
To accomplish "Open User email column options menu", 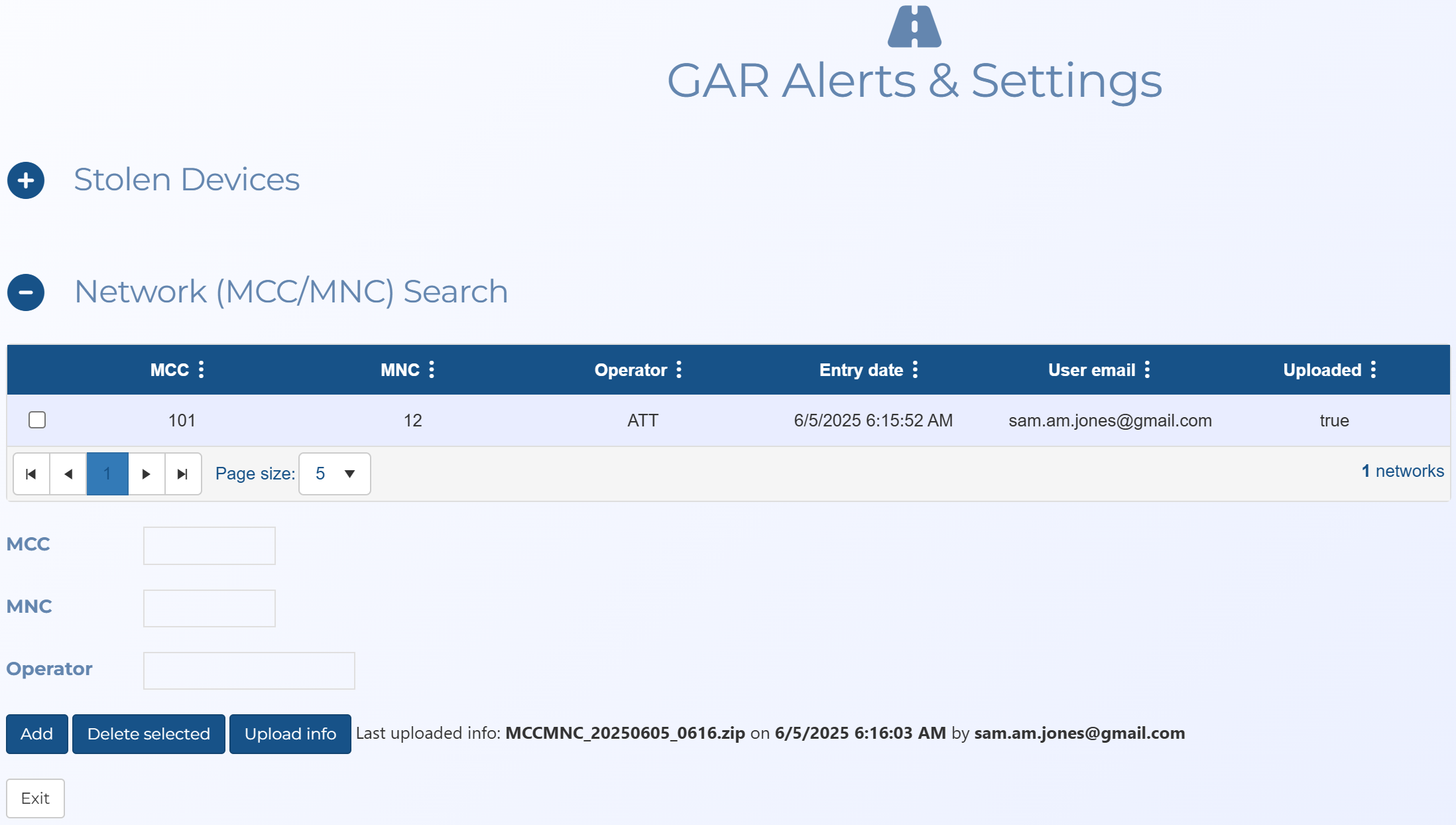I will (x=1147, y=369).
